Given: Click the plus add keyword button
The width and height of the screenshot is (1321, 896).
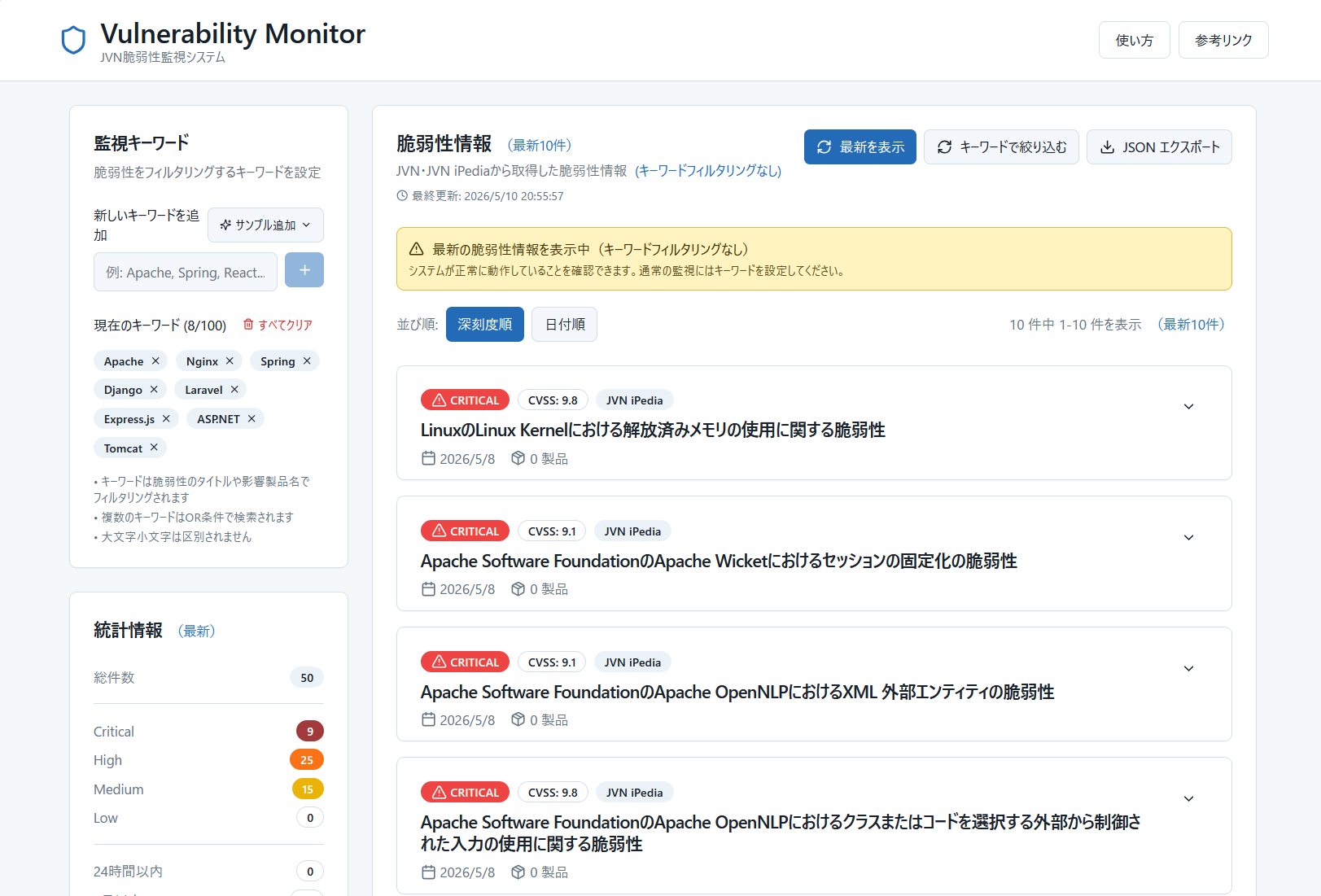Looking at the screenshot, I should pos(304,270).
